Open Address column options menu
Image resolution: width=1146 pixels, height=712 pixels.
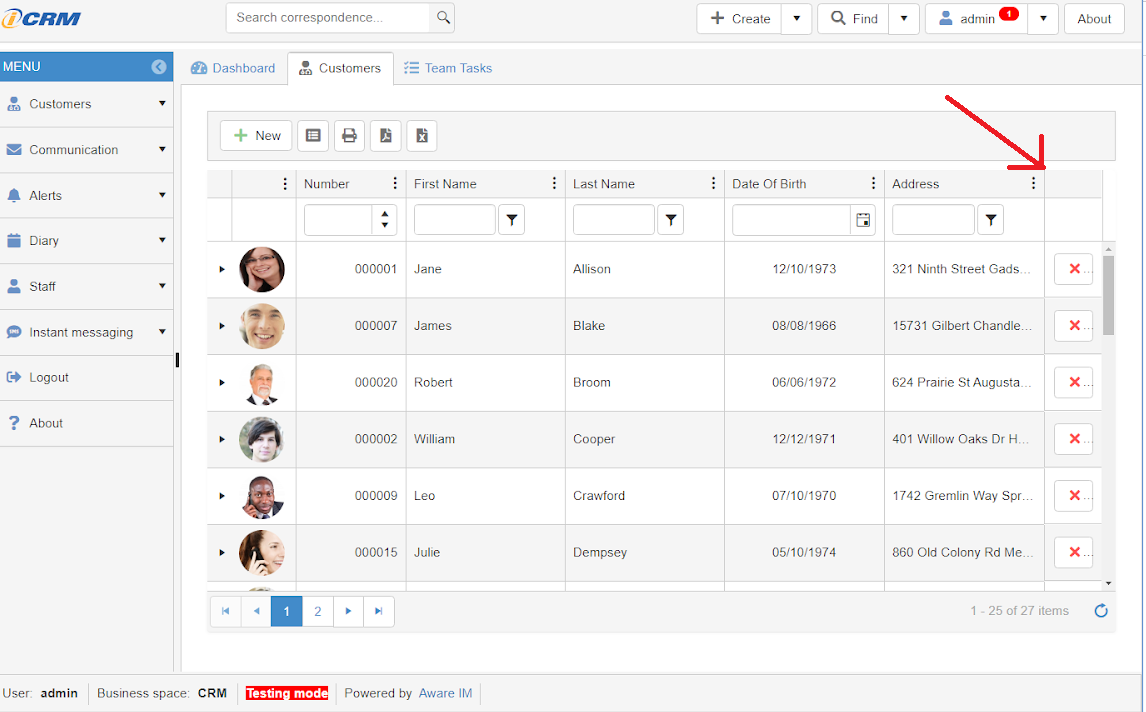tap(1033, 183)
